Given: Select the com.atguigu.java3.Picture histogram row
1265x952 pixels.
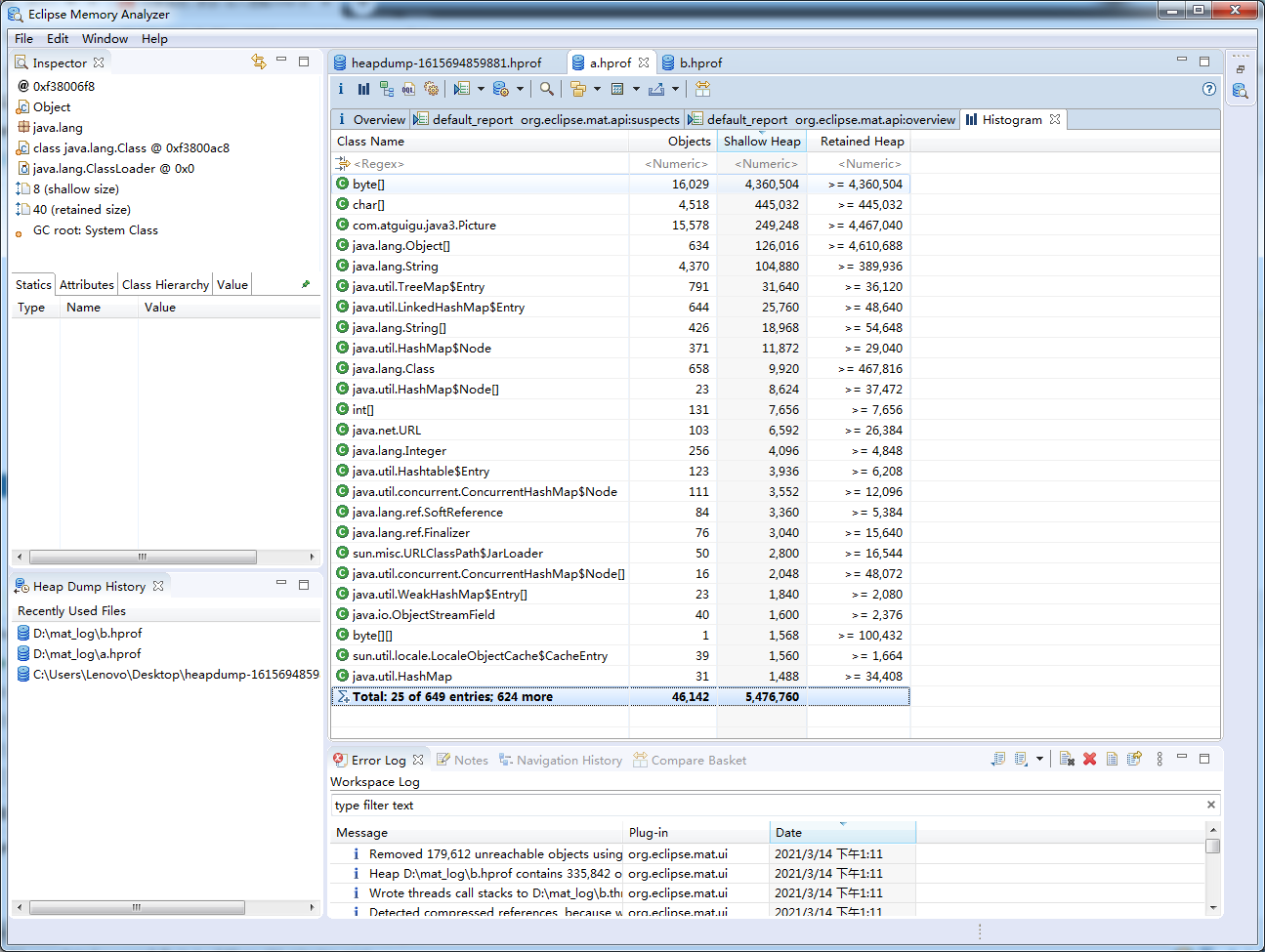Looking at the screenshot, I should coord(621,225).
